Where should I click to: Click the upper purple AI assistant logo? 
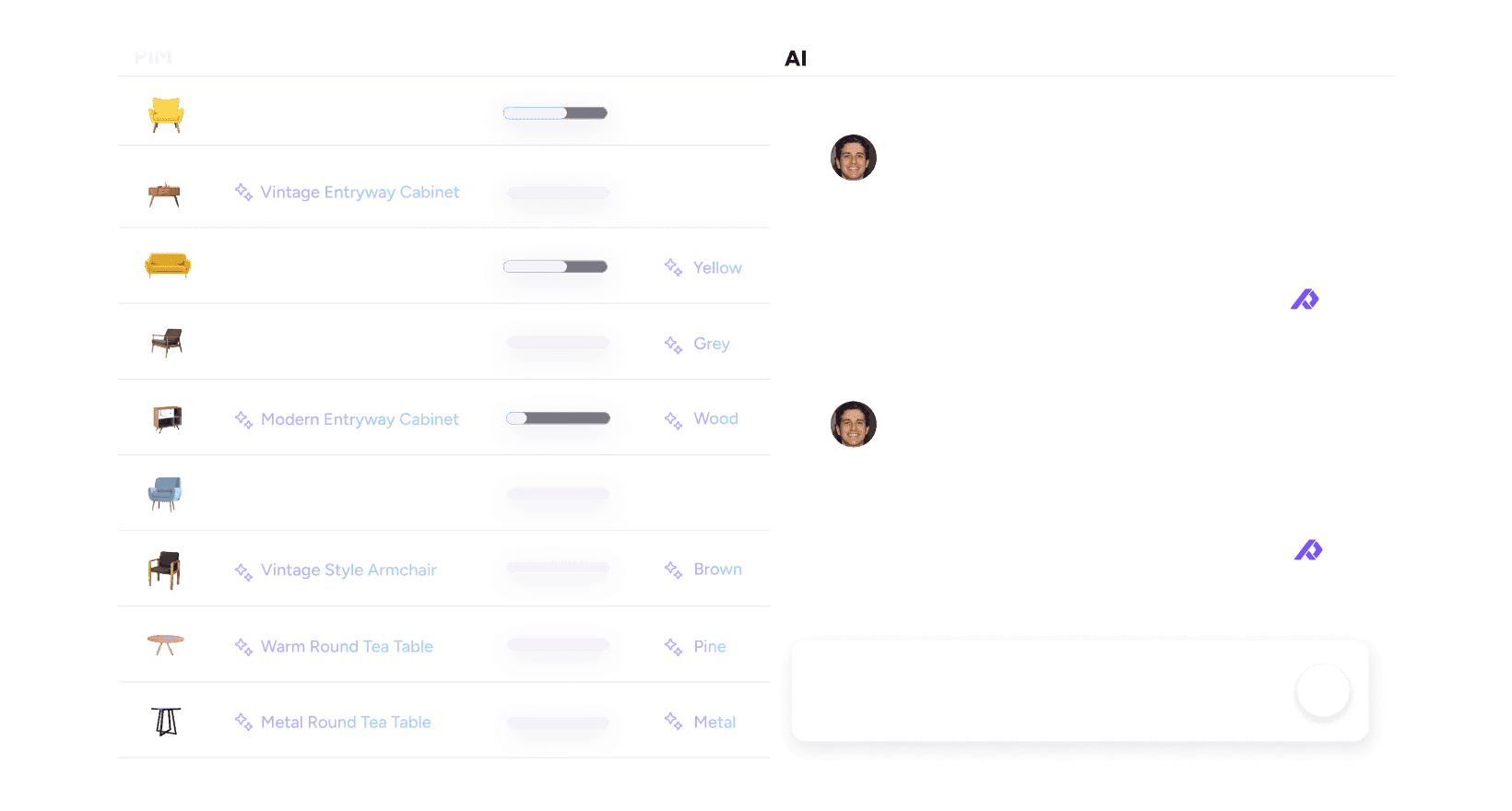click(x=1305, y=300)
